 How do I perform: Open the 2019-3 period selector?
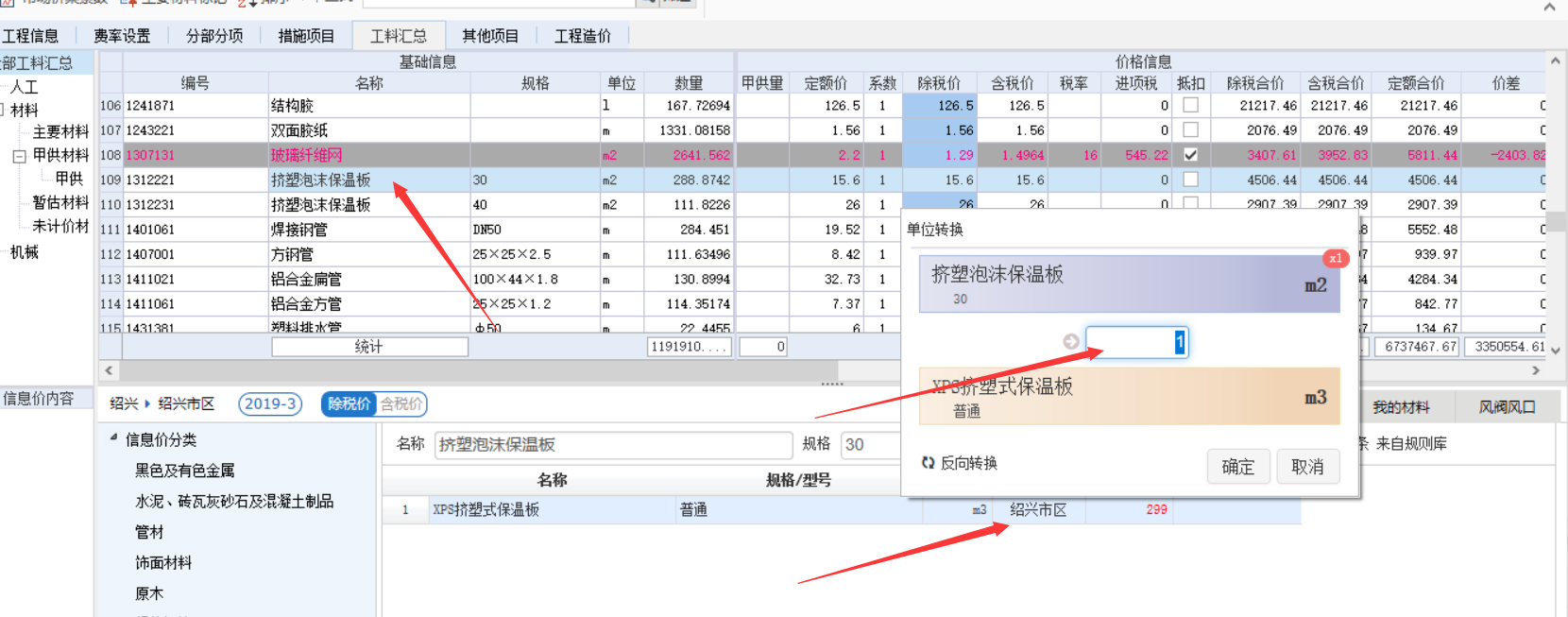click(270, 403)
